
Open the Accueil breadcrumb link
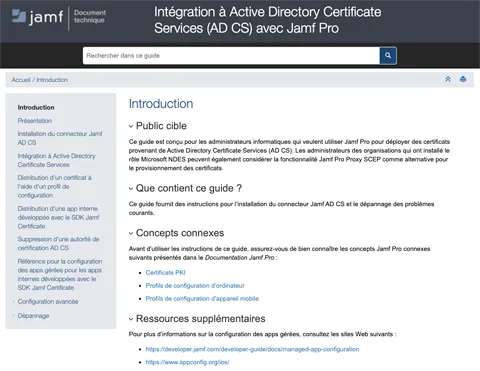click(21, 80)
